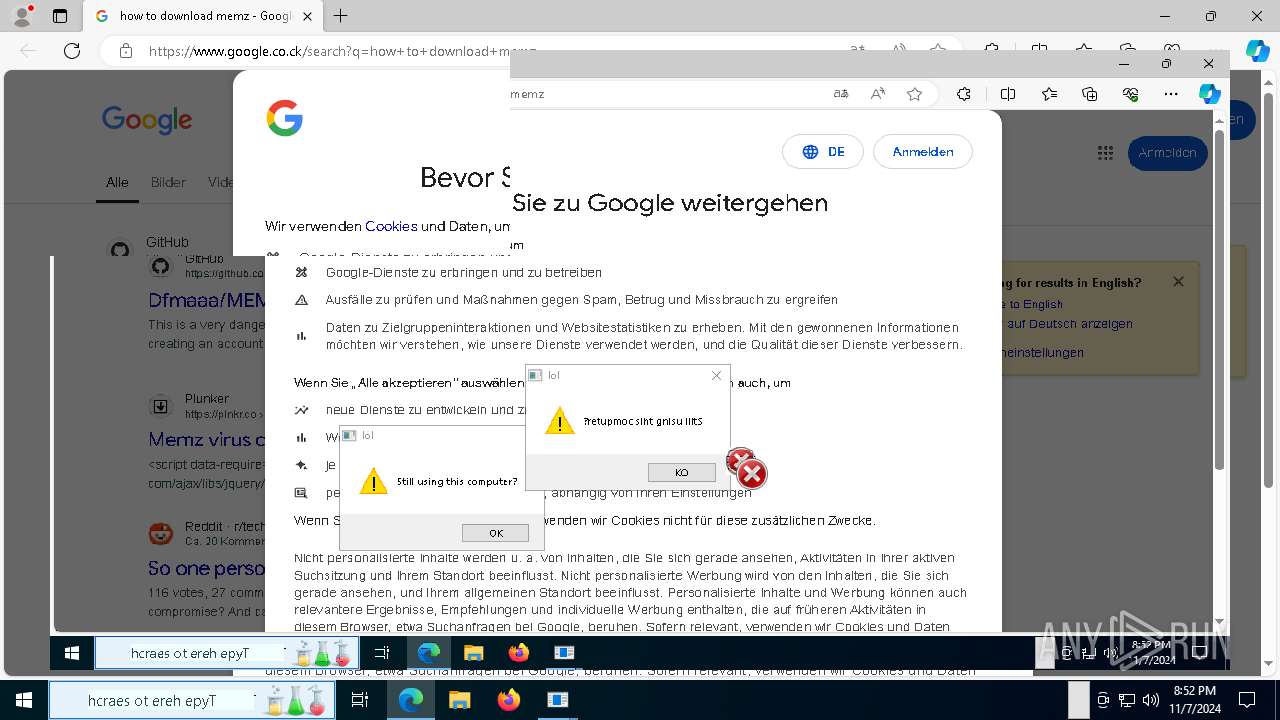
Task: Click the DE language button
Action: (x=823, y=152)
